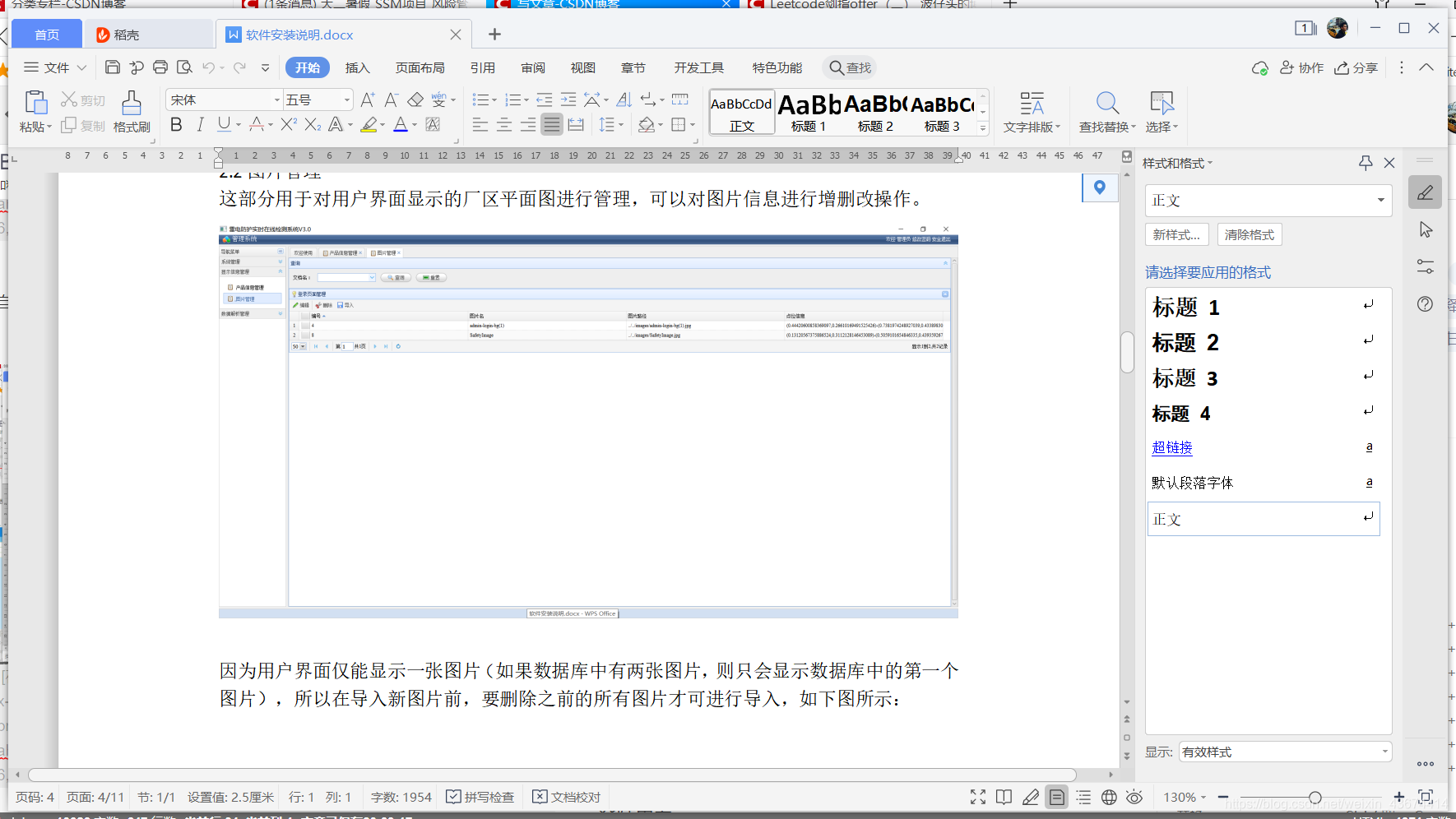1456x819 pixels.
Task: Click the 查找 search box in ribbon
Action: point(851,67)
